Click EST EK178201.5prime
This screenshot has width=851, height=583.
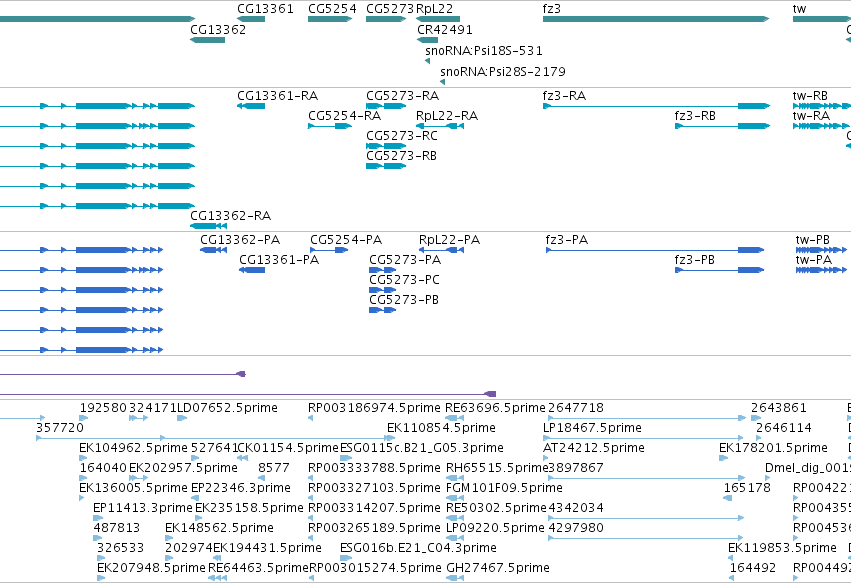coord(773,448)
